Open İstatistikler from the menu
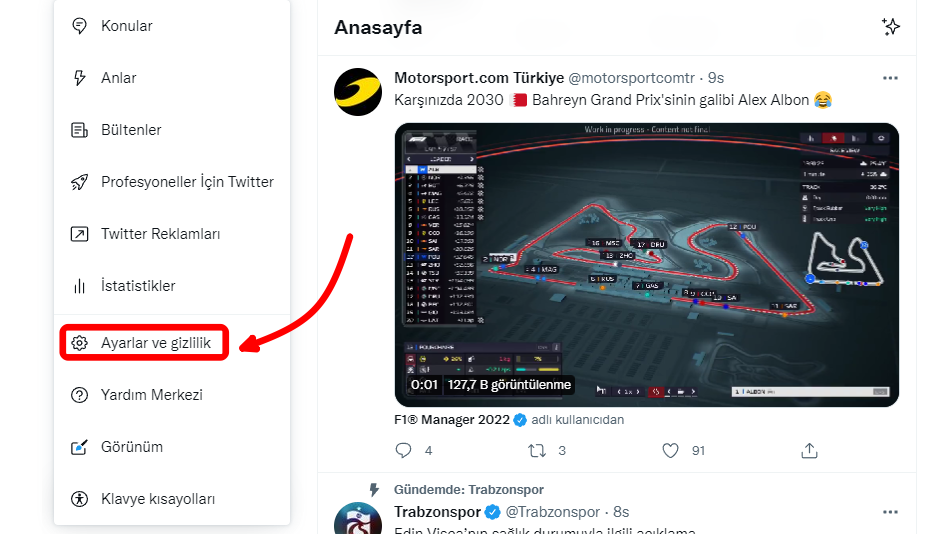Image resolution: width=929 pixels, height=534 pixels. [138, 286]
